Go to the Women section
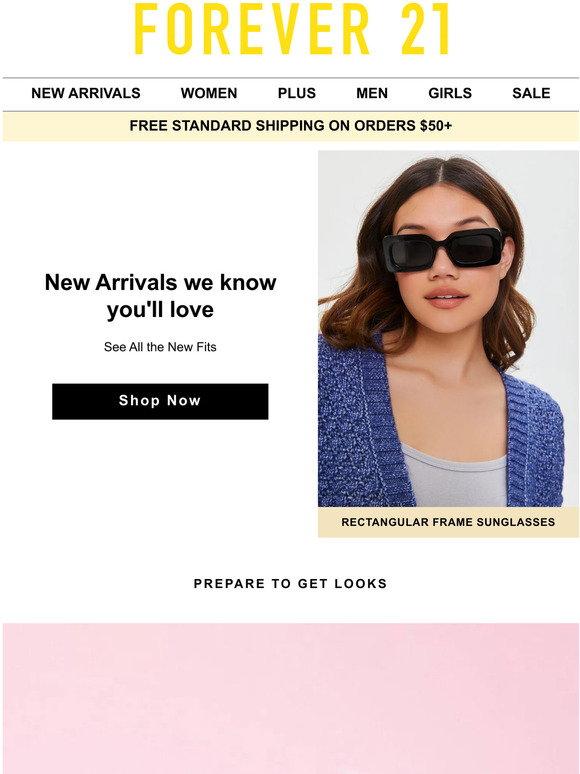The image size is (580, 774). click(x=209, y=93)
